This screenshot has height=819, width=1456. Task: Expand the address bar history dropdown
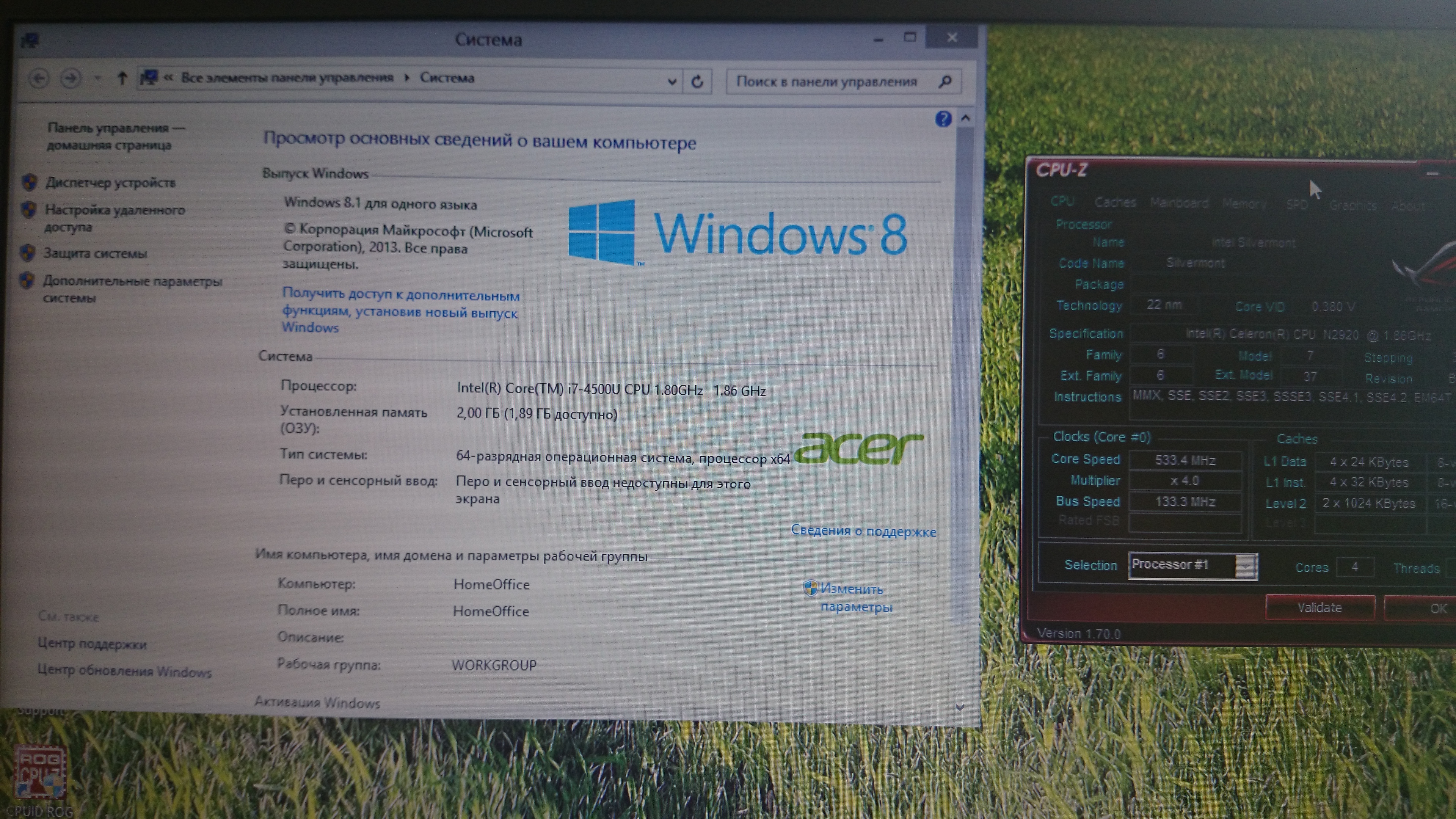[x=672, y=82]
